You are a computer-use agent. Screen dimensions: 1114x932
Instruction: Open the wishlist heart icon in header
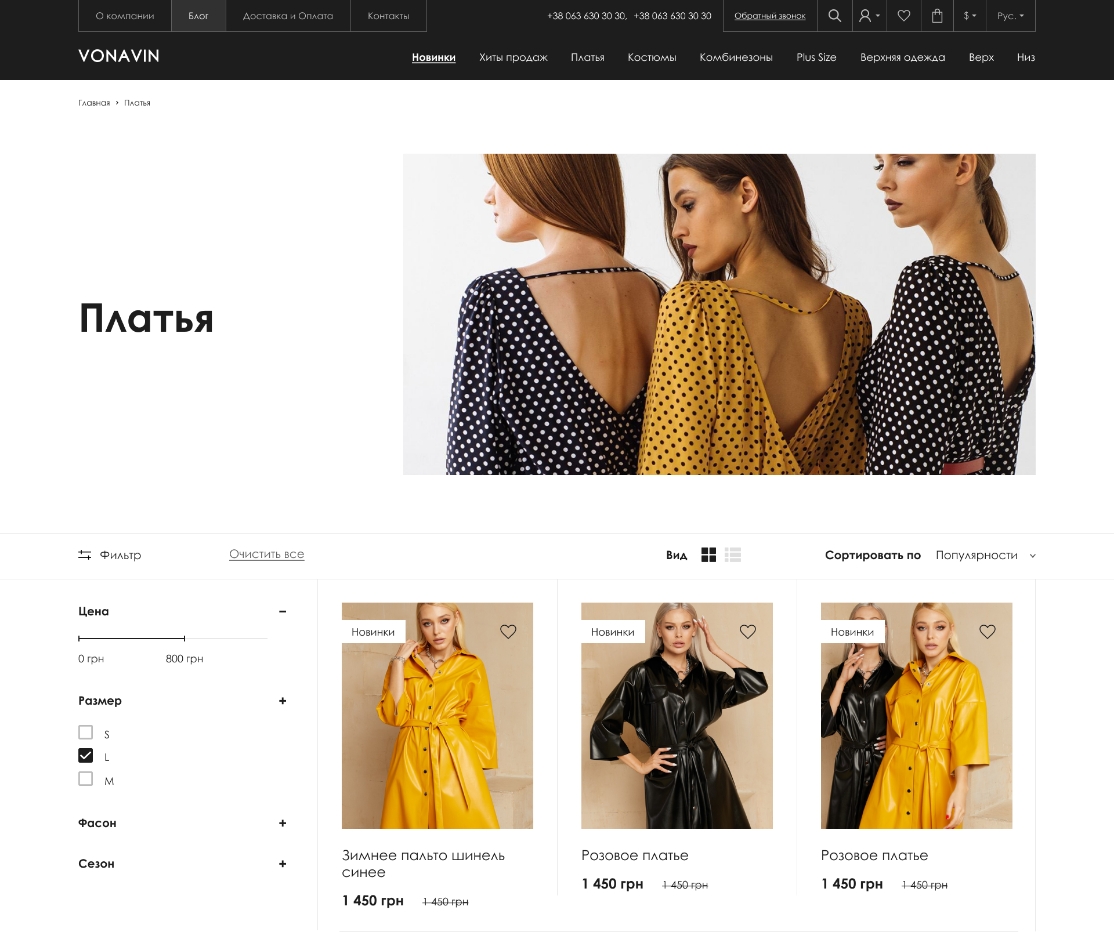tap(902, 16)
